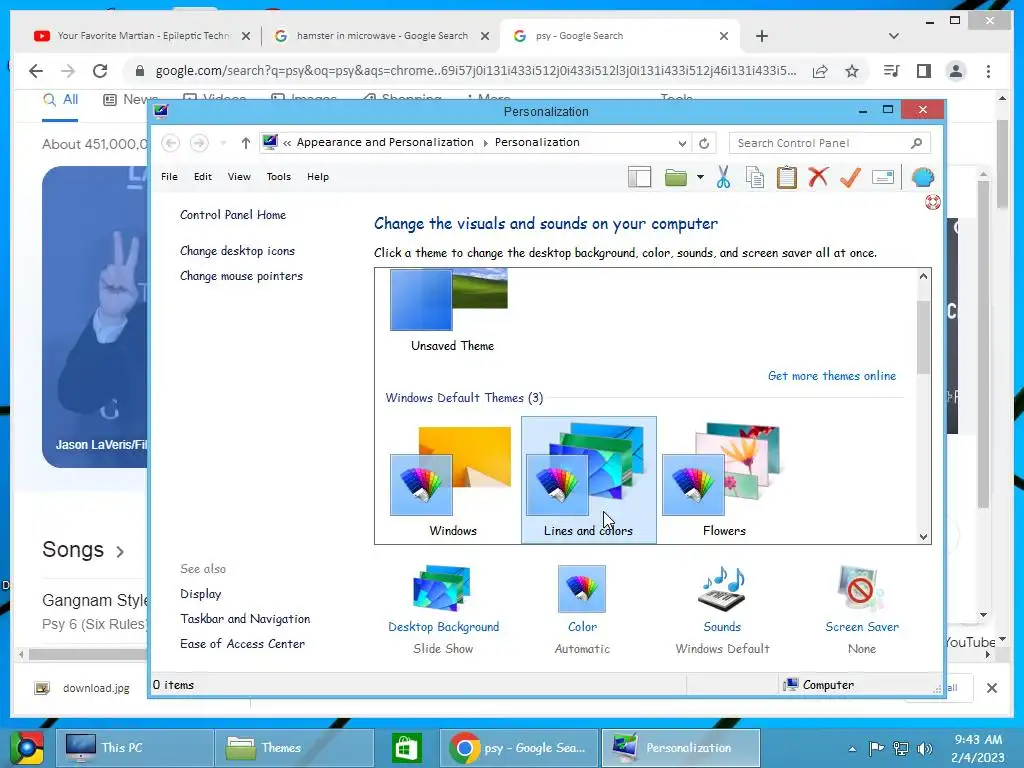Open recent locations dropdown arrow
This screenshot has width=1024, height=768.
click(223, 143)
